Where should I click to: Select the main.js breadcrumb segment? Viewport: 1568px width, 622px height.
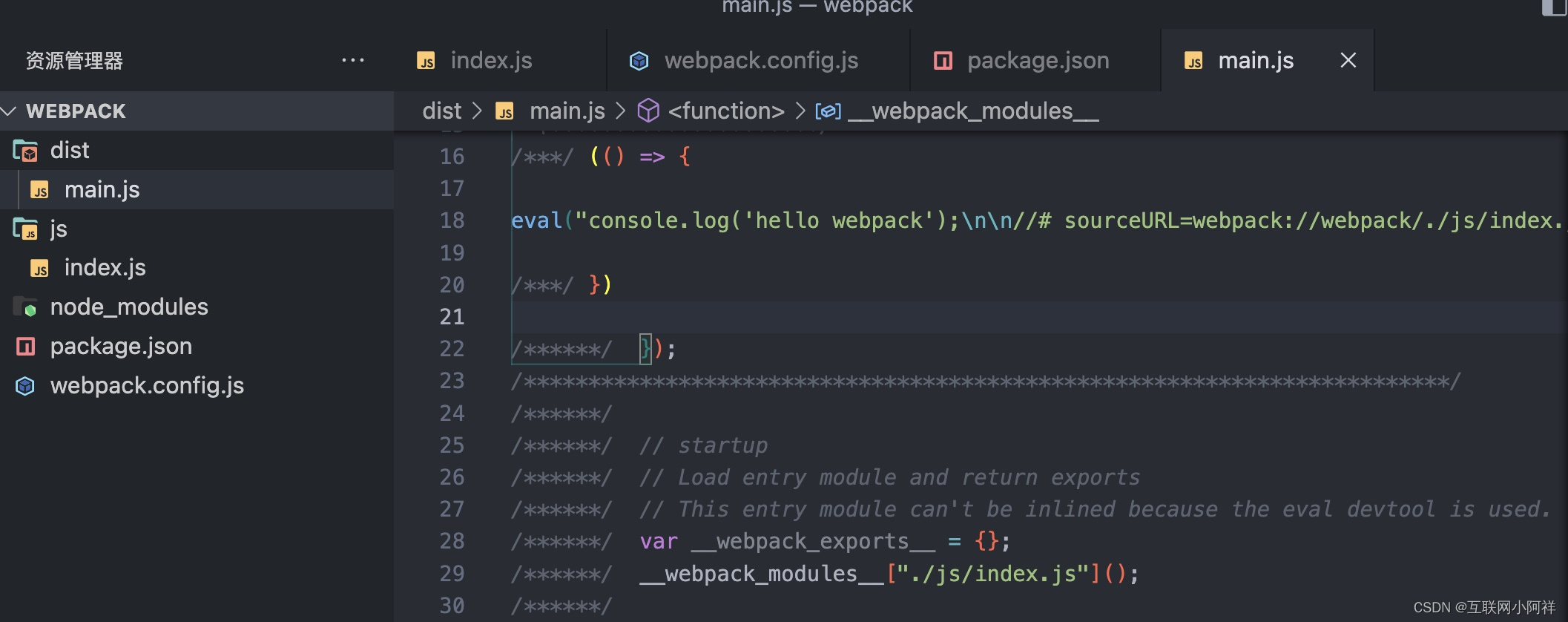(567, 111)
